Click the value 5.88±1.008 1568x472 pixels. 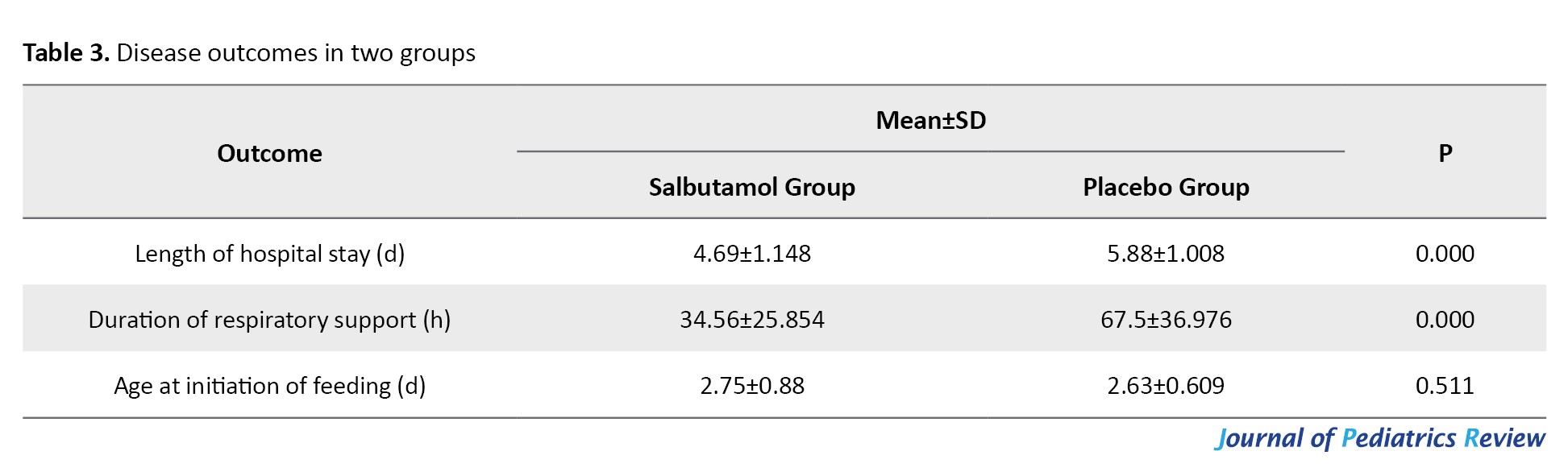click(1166, 254)
